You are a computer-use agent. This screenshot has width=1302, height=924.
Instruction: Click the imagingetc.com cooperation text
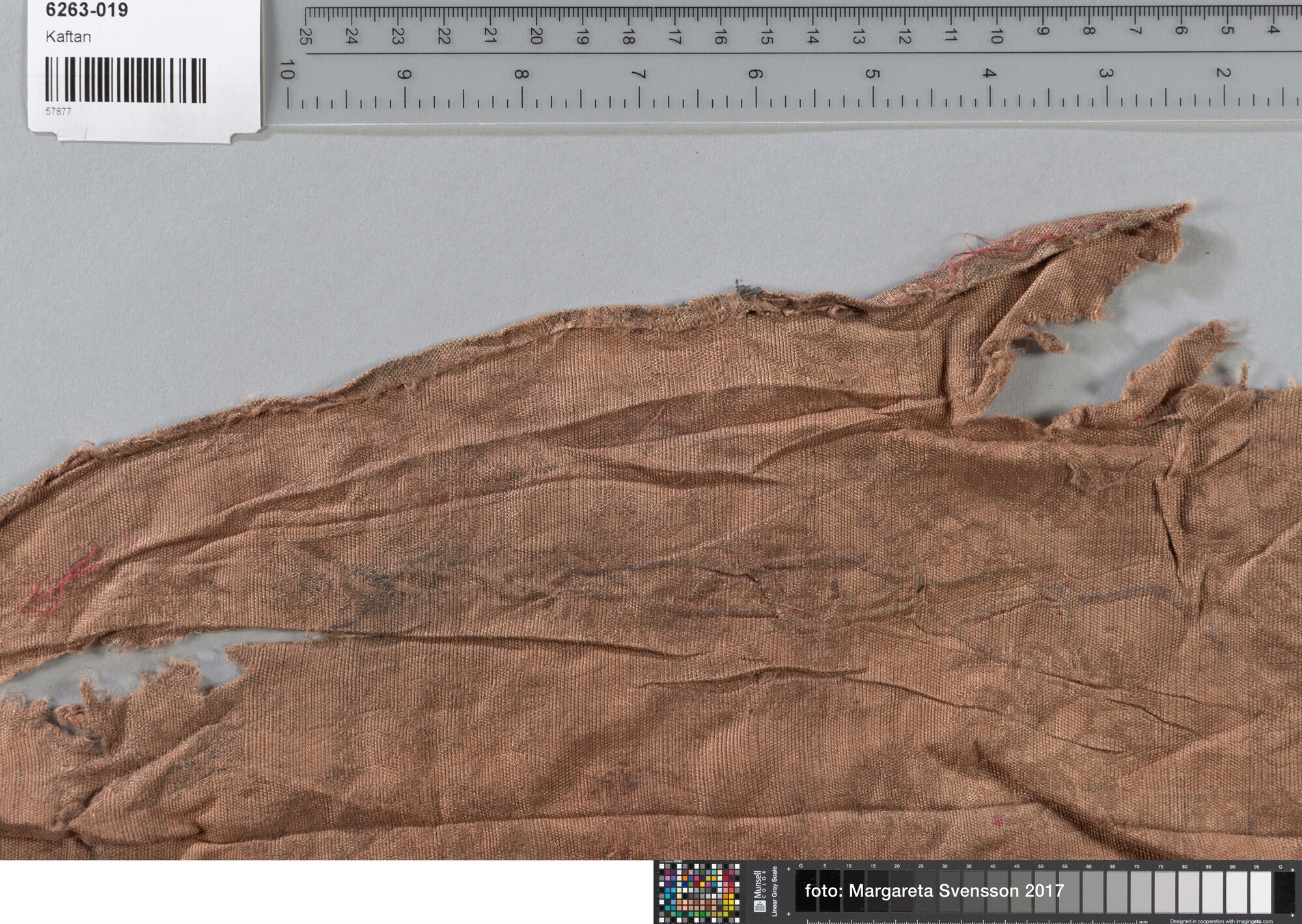[1221, 921]
